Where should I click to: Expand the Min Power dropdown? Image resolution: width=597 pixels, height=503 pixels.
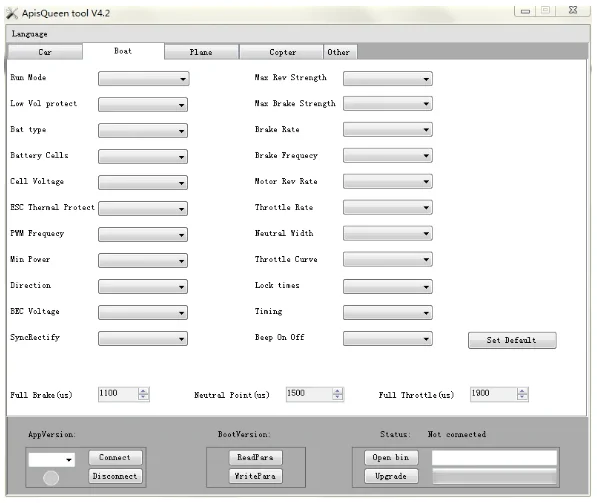(x=143, y=260)
